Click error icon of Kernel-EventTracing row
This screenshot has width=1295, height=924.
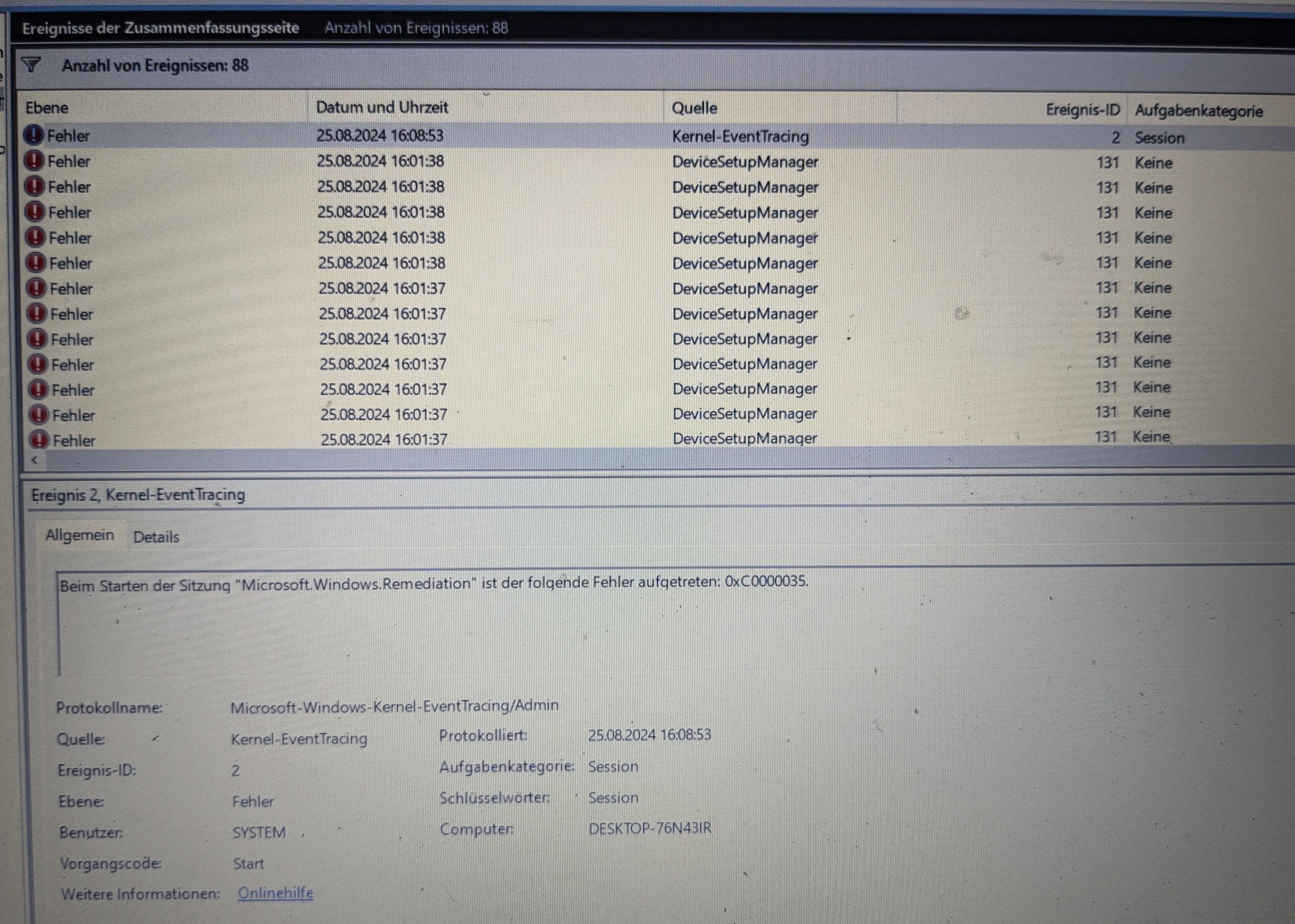[x=34, y=135]
